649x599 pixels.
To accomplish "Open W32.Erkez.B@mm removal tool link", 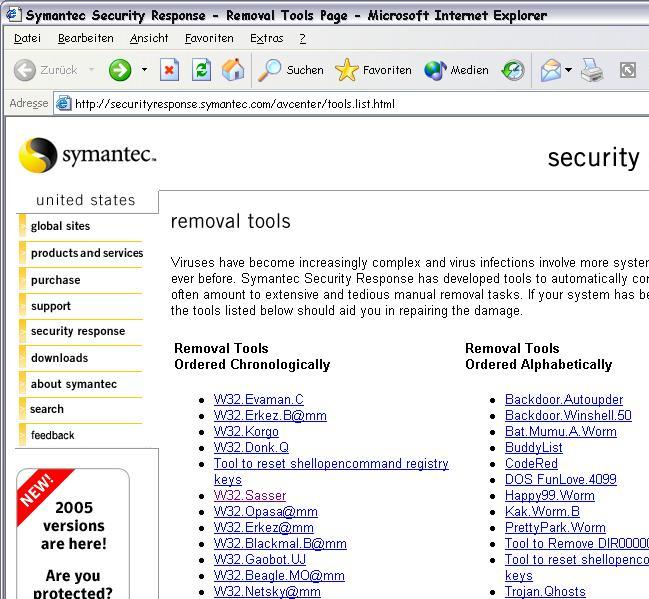I will pos(270,416).
